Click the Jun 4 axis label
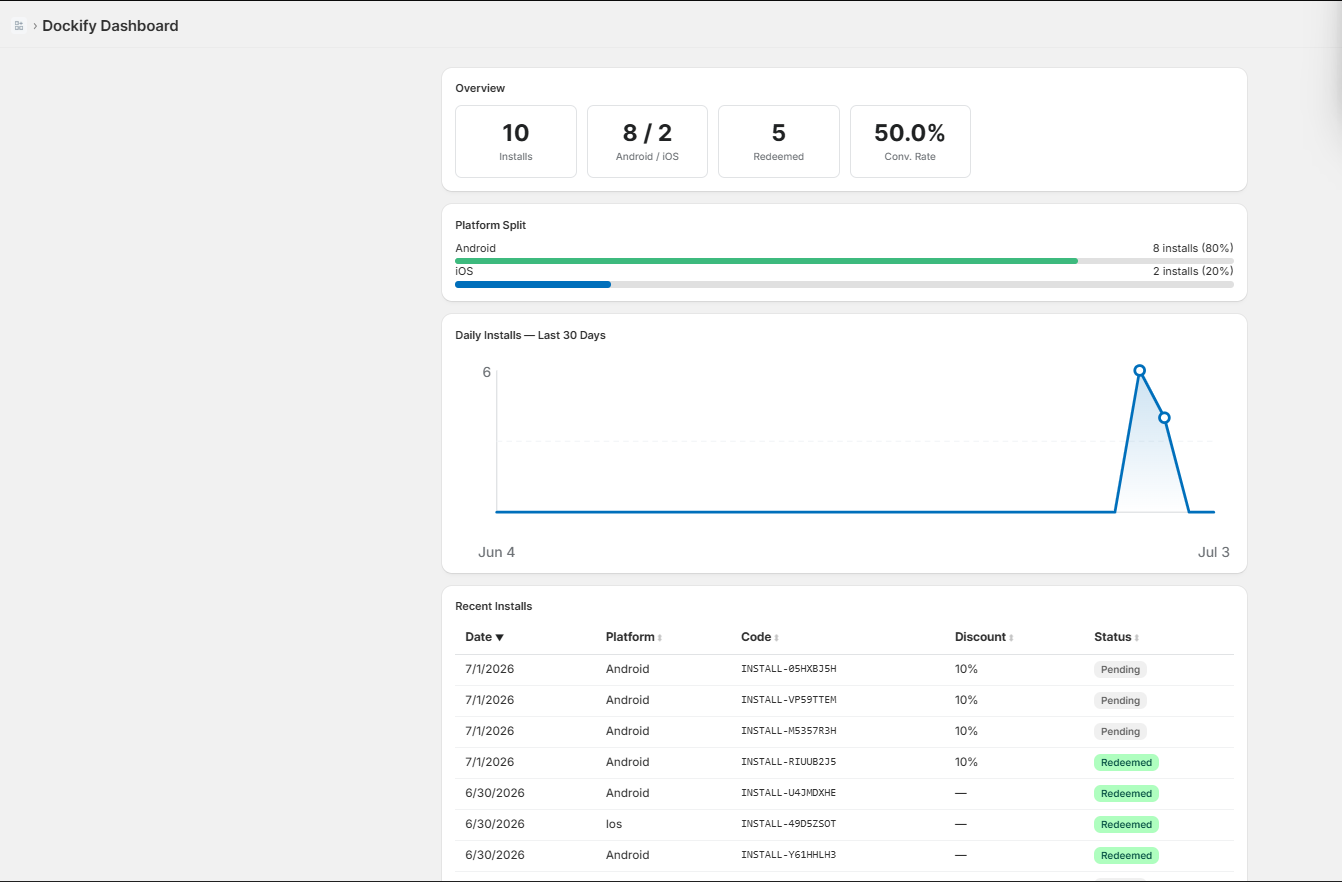This screenshot has height=882, width=1342. coord(497,552)
